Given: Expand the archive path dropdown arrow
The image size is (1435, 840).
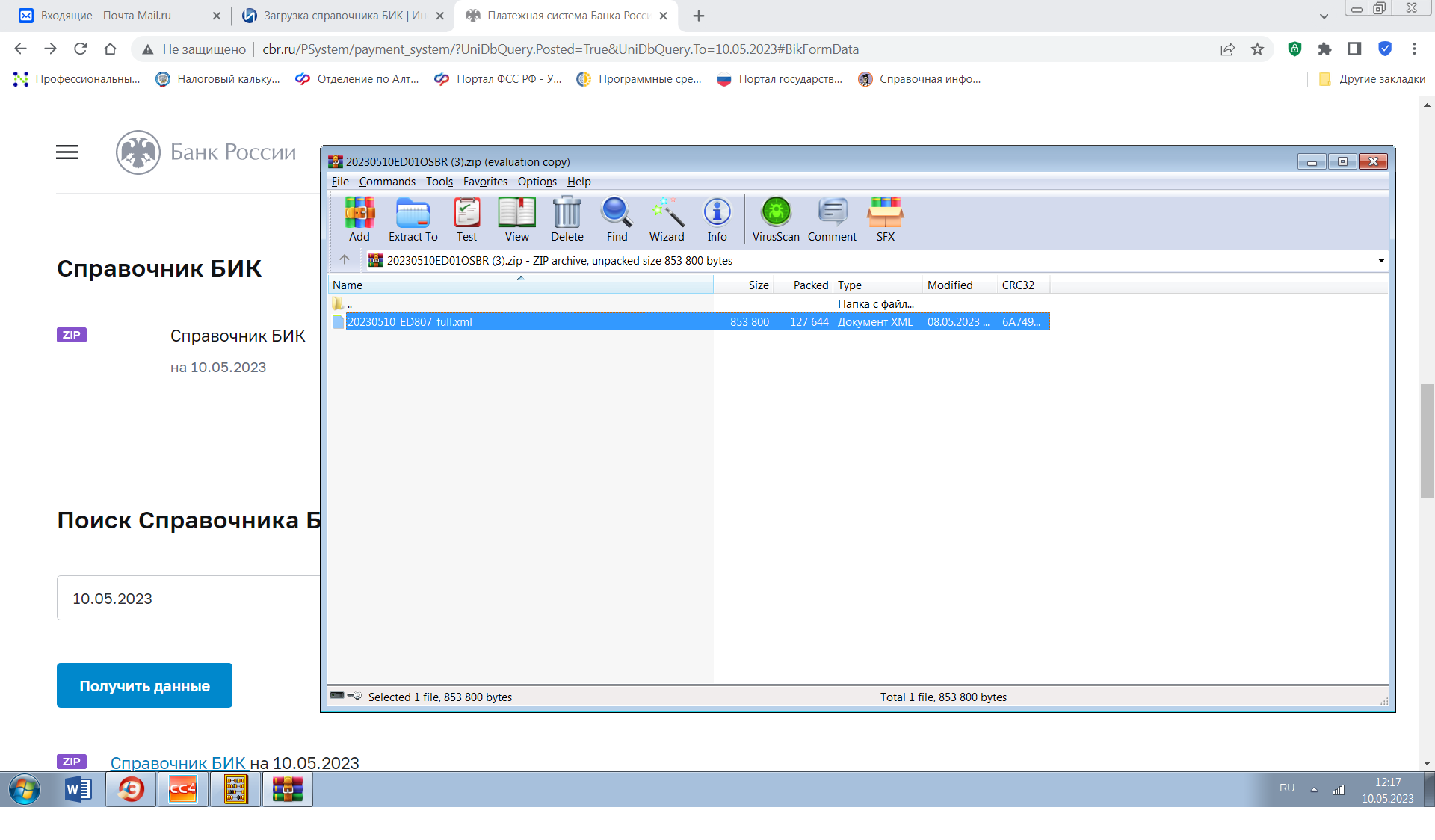Looking at the screenshot, I should (x=1380, y=260).
